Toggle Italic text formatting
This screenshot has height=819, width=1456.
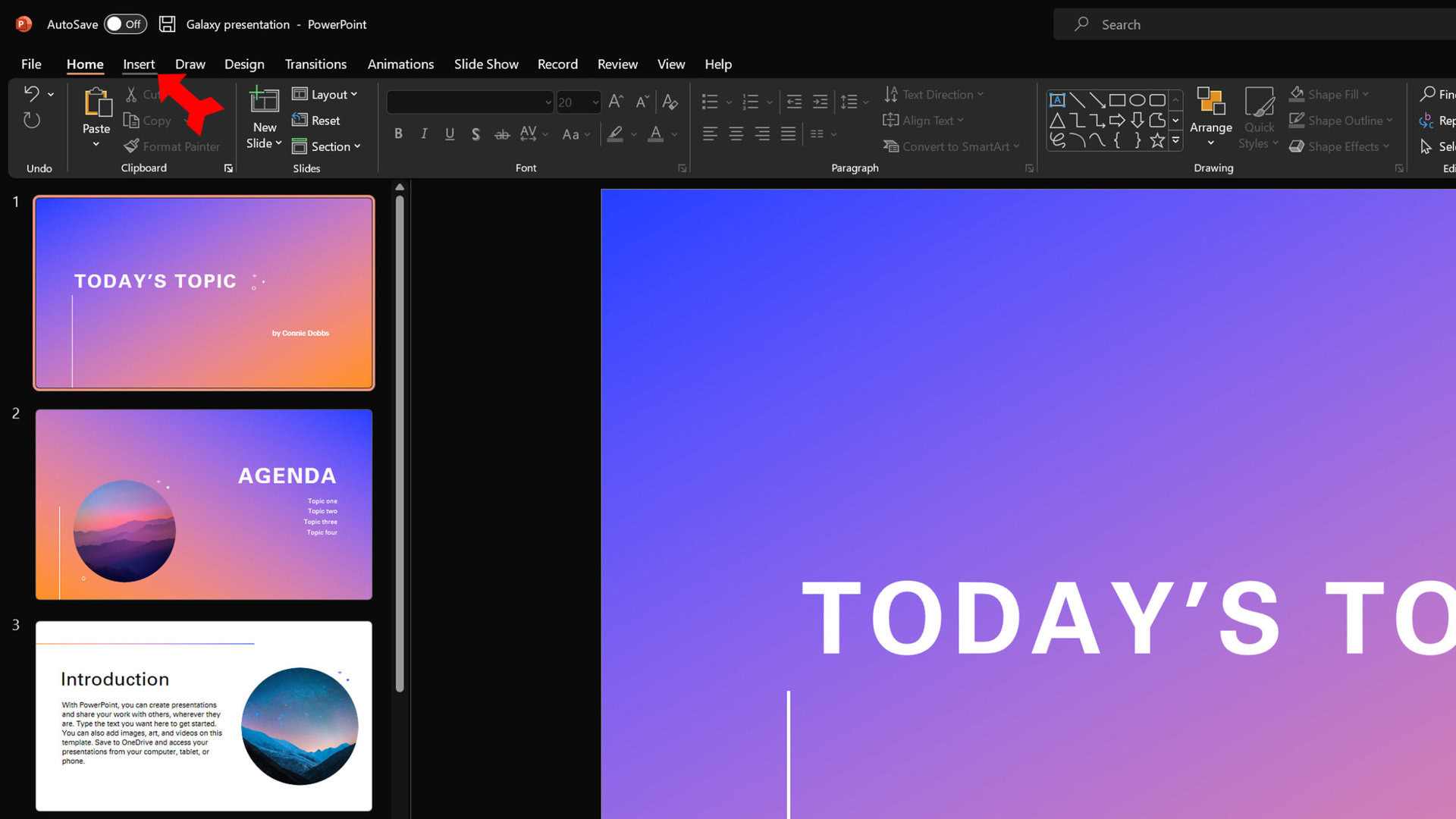pos(424,134)
